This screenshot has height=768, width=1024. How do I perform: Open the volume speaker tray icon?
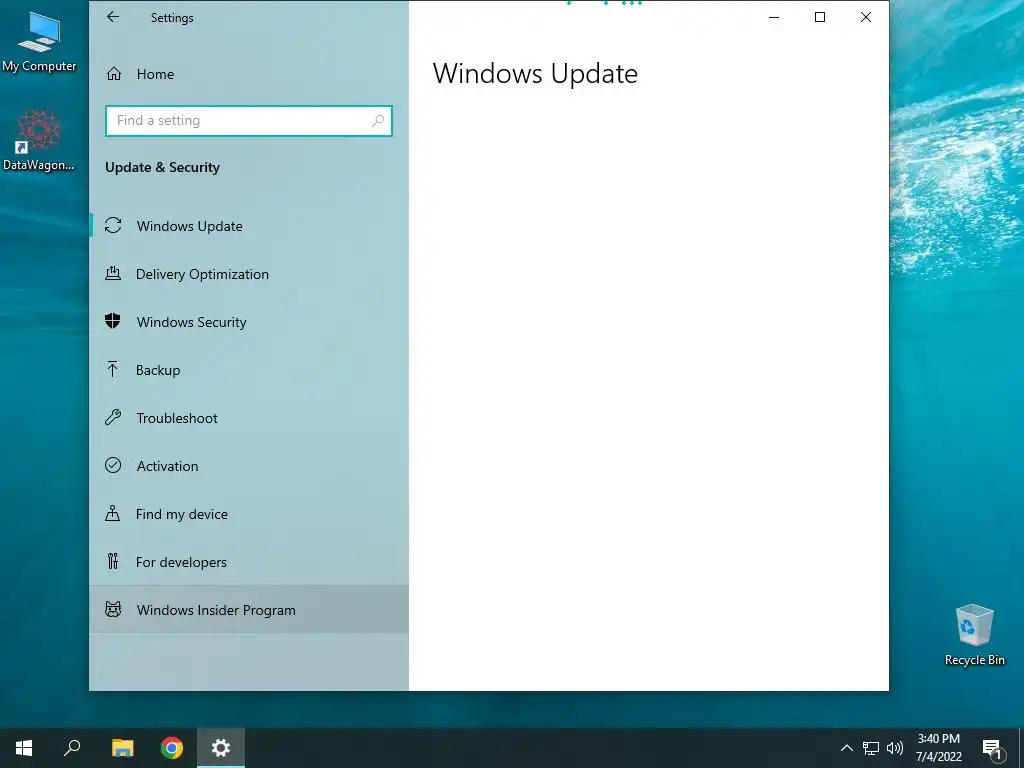click(895, 748)
